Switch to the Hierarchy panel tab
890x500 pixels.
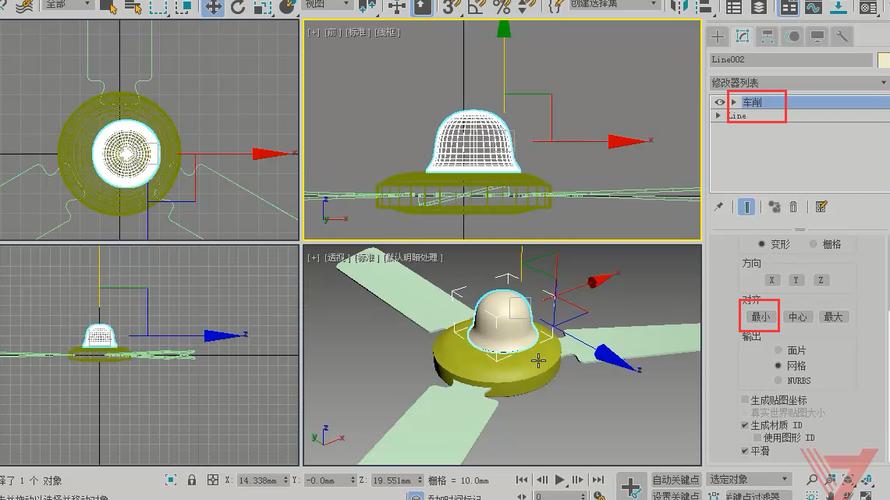pos(767,37)
